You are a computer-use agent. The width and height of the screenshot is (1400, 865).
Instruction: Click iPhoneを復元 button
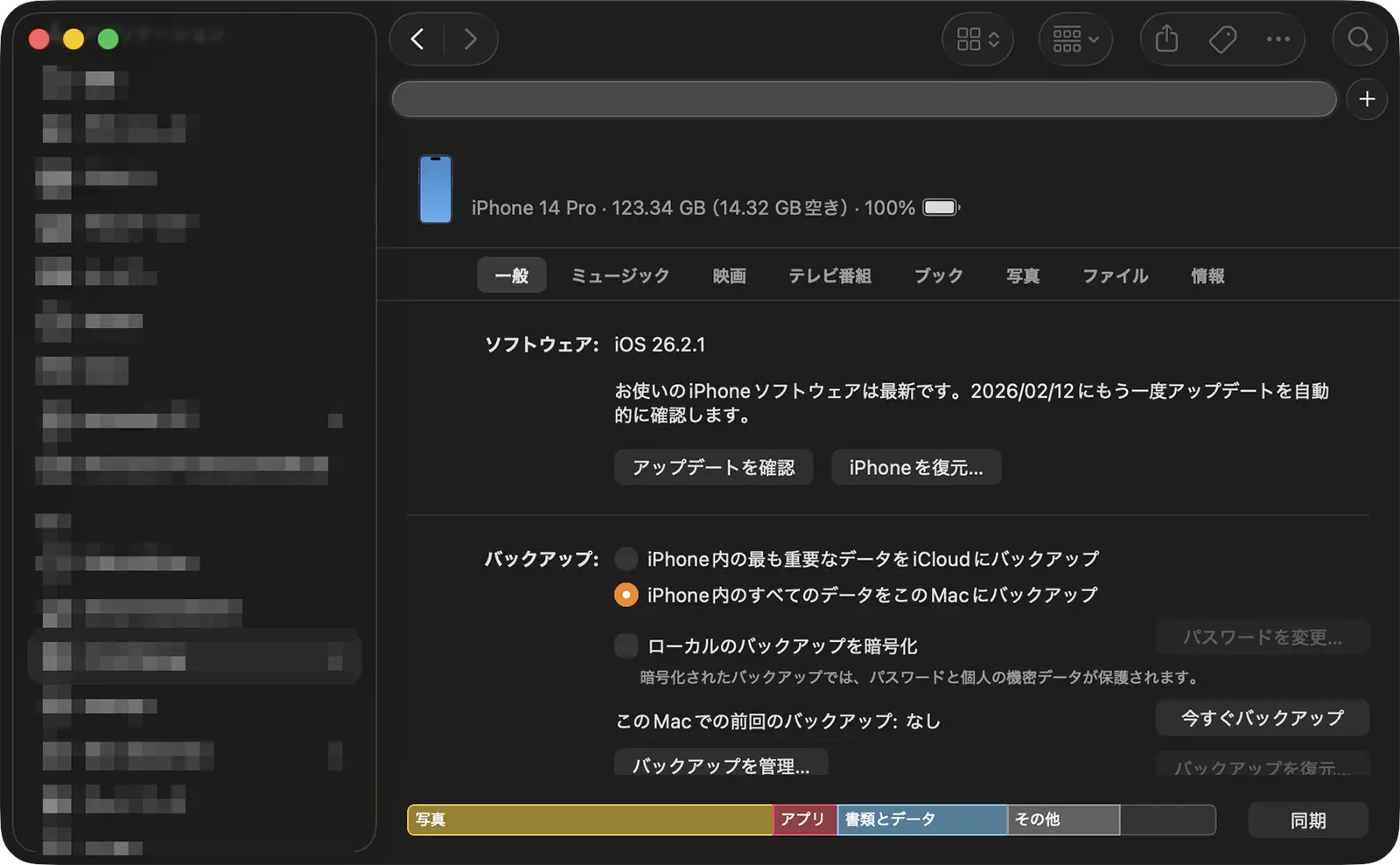pos(915,467)
